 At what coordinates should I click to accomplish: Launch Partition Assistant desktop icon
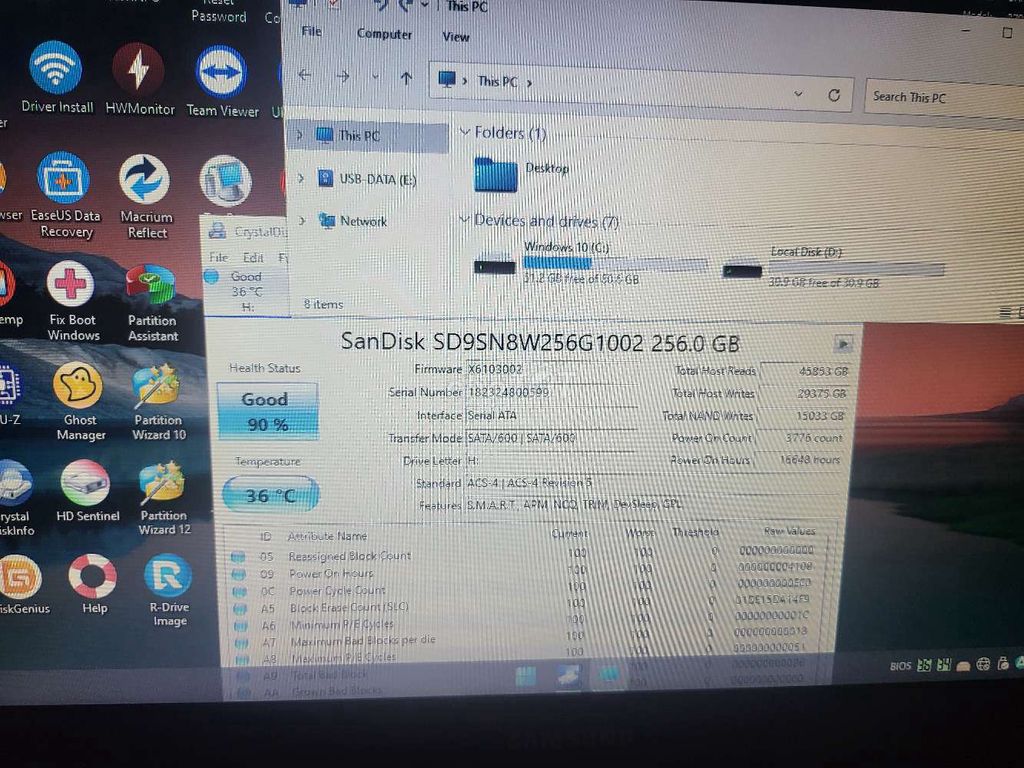click(x=152, y=303)
